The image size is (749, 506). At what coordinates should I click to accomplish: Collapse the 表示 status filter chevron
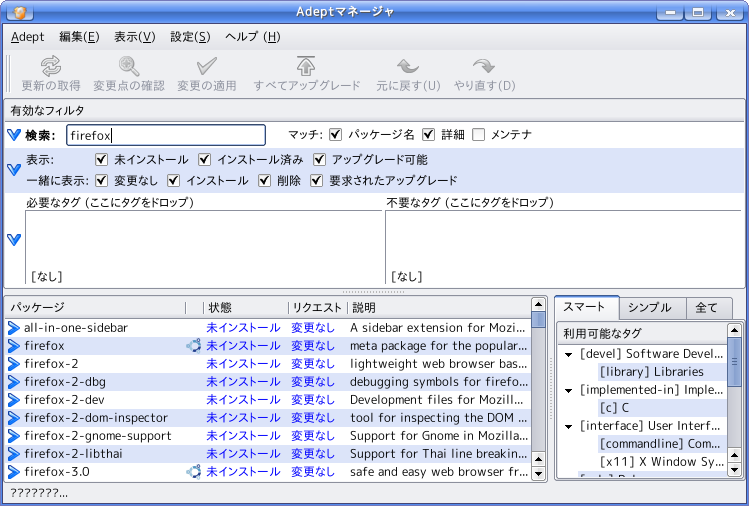pyautogui.click(x=14, y=170)
